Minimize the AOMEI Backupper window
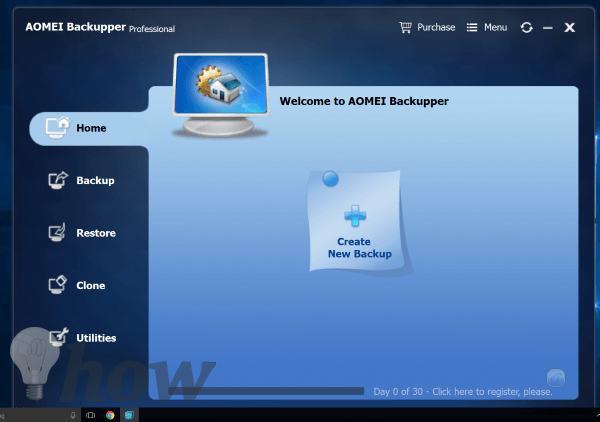600x422 pixels. coord(548,28)
